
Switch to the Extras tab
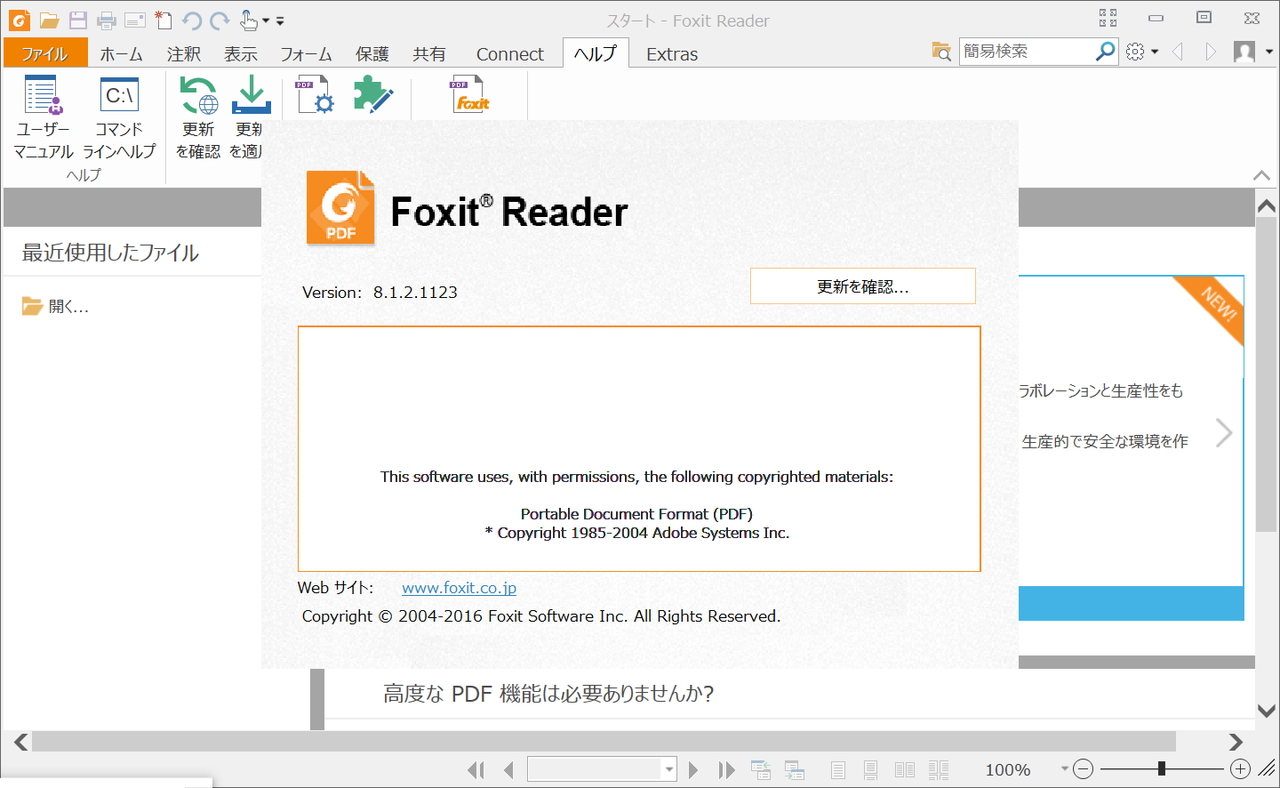(670, 54)
